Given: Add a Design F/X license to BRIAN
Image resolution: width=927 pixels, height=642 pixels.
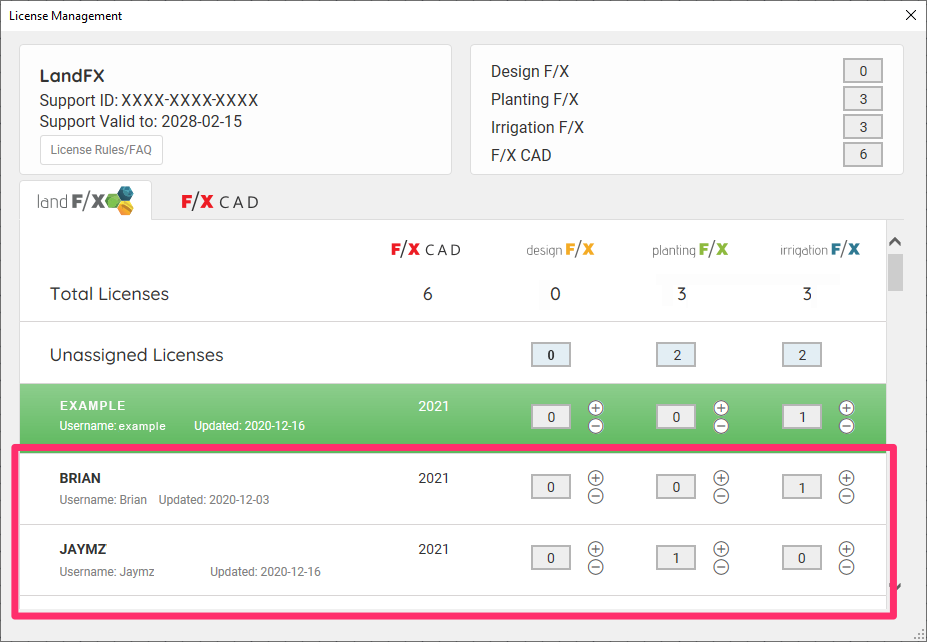Looking at the screenshot, I should [595, 478].
